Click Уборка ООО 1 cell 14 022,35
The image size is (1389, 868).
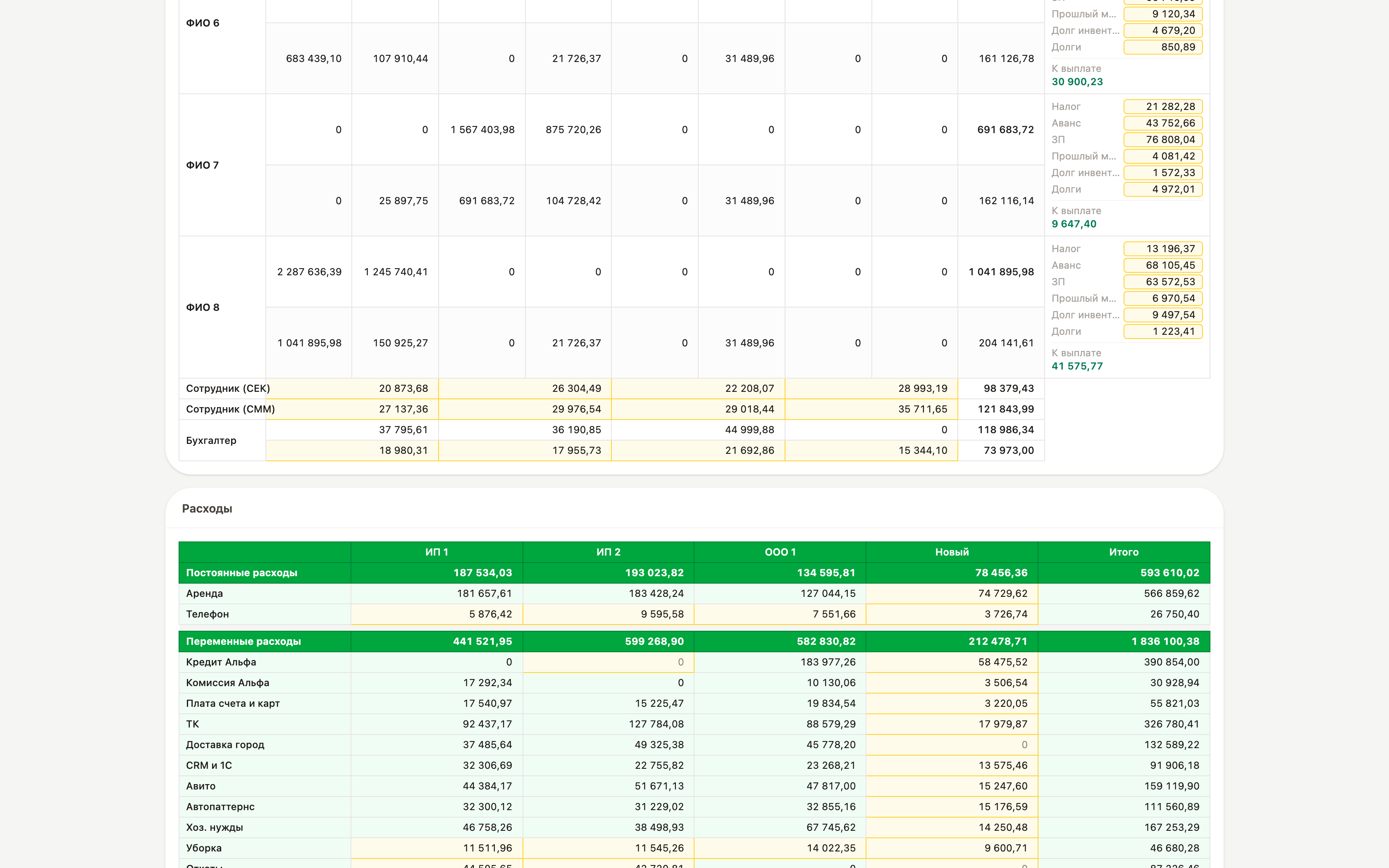point(780,849)
